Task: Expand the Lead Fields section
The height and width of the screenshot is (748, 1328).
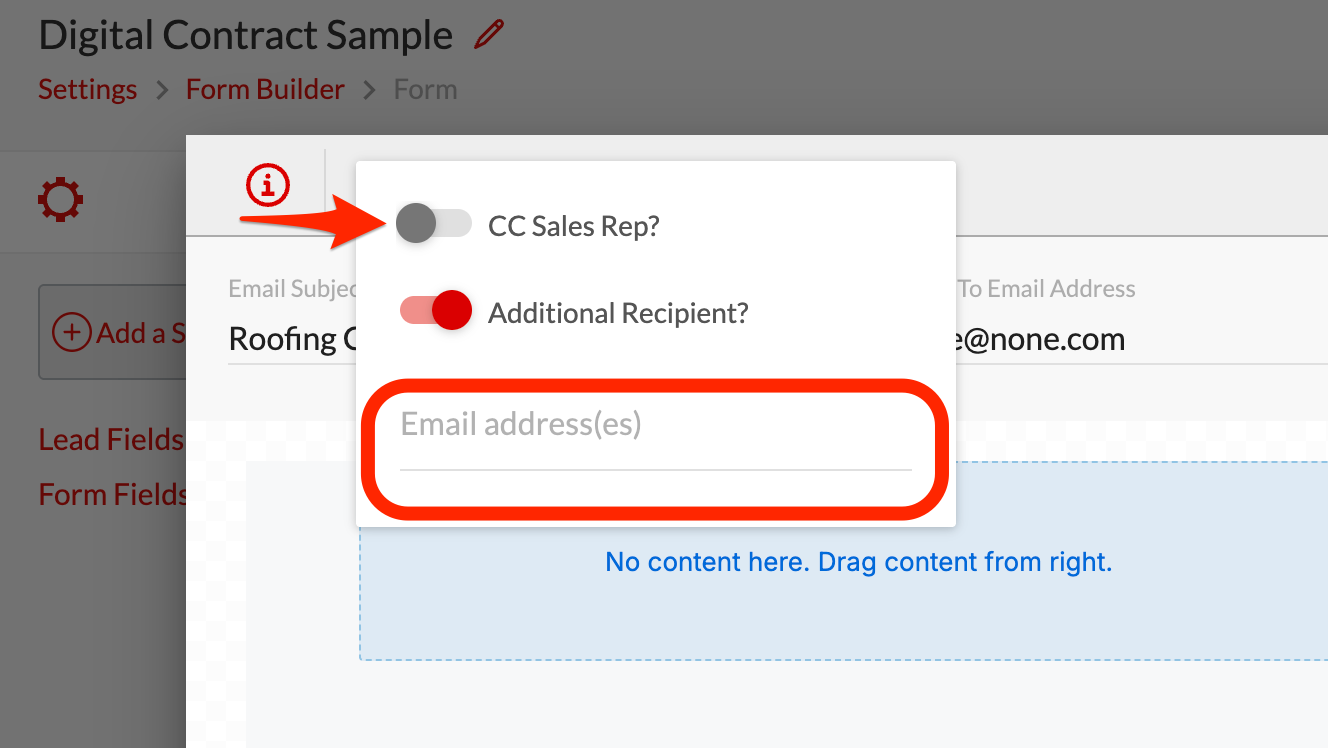Action: pyautogui.click(x=110, y=439)
